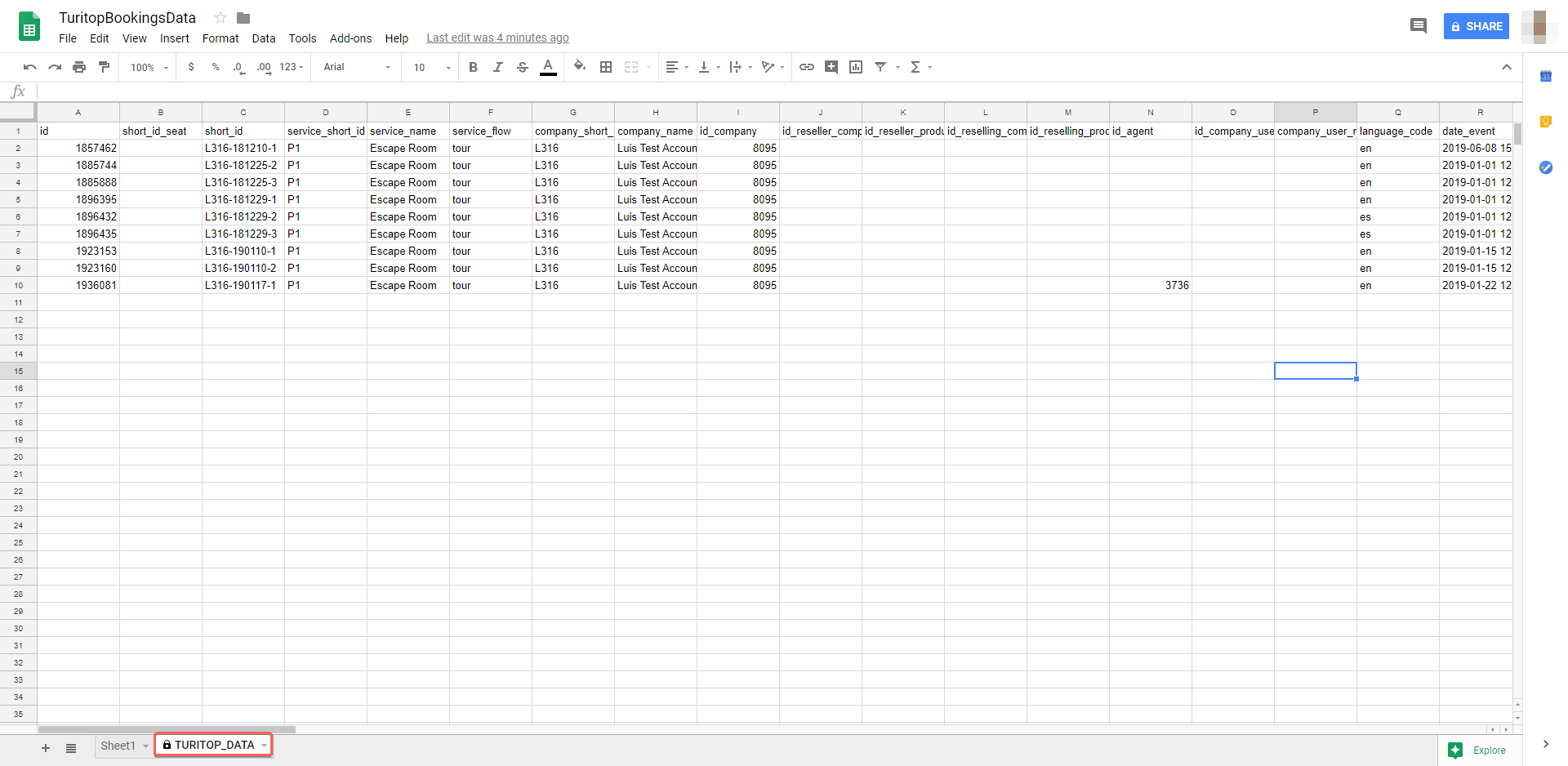Select cell containing 3736

click(1151, 285)
